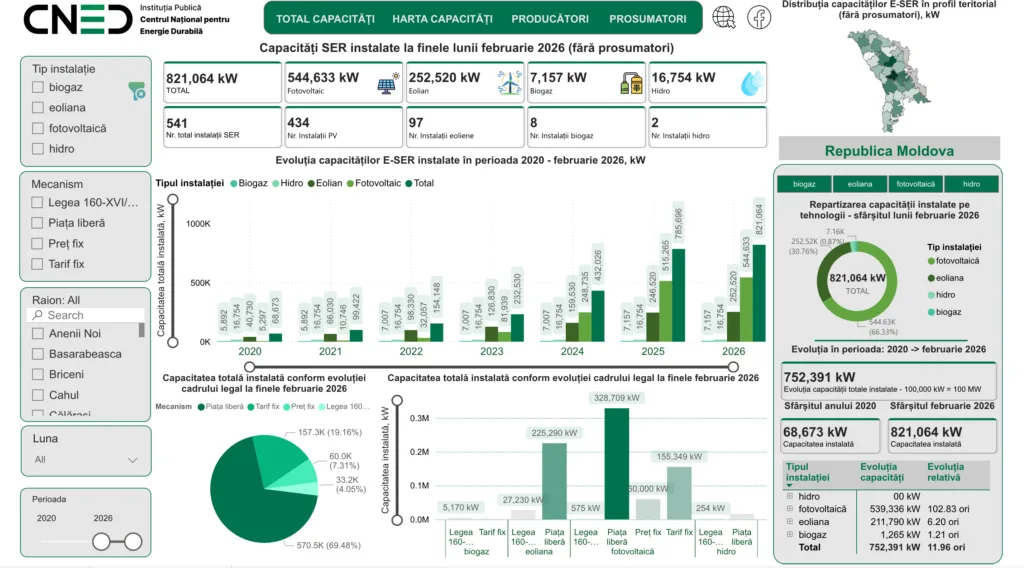Click the globe website icon
Screen dimensions: 1024x568
click(x=724, y=18)
